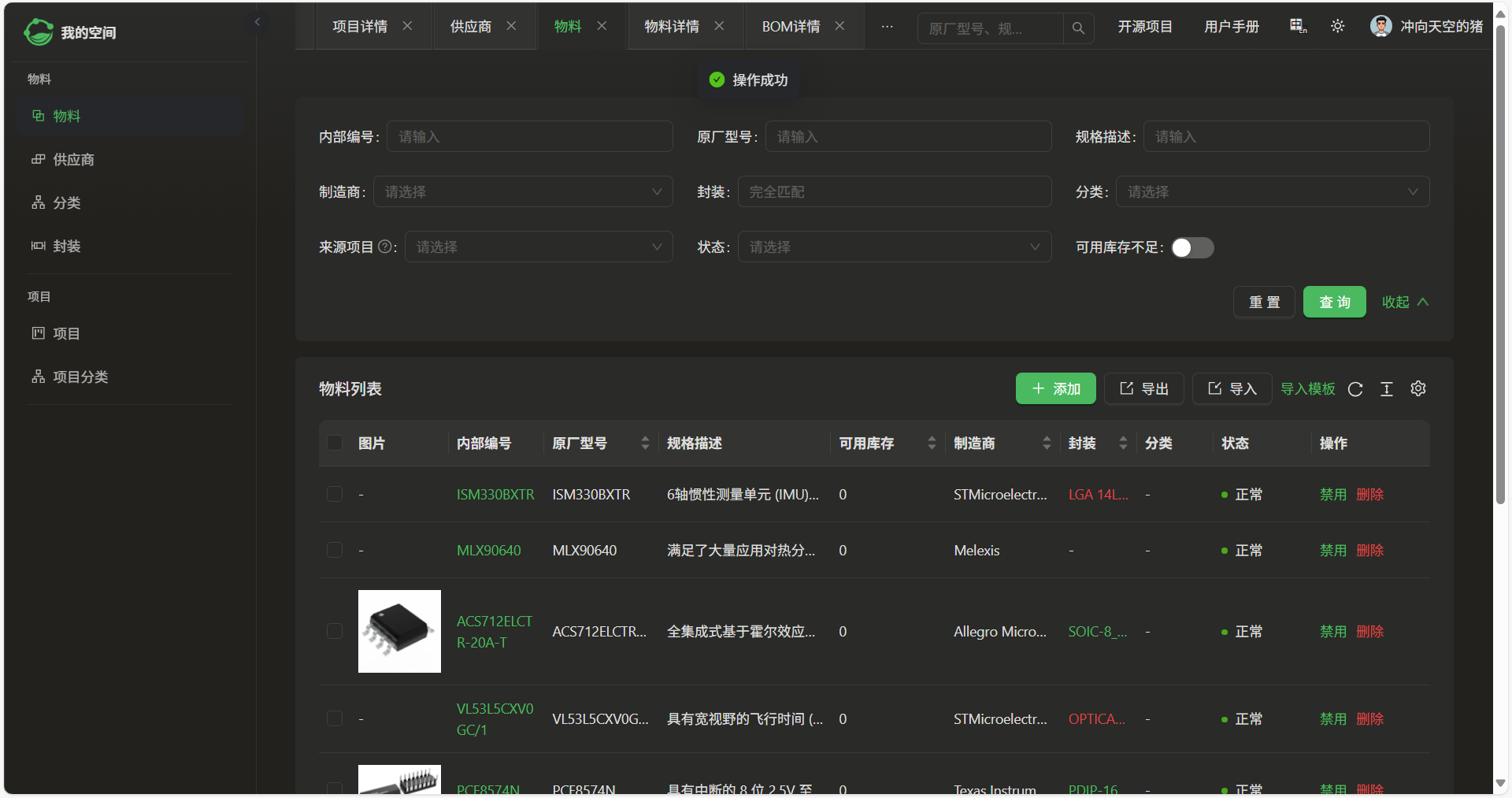The height and width of the screenshot is (798, 1512).
Task: Click the green 添加 button
Action: pos(1055,389)
